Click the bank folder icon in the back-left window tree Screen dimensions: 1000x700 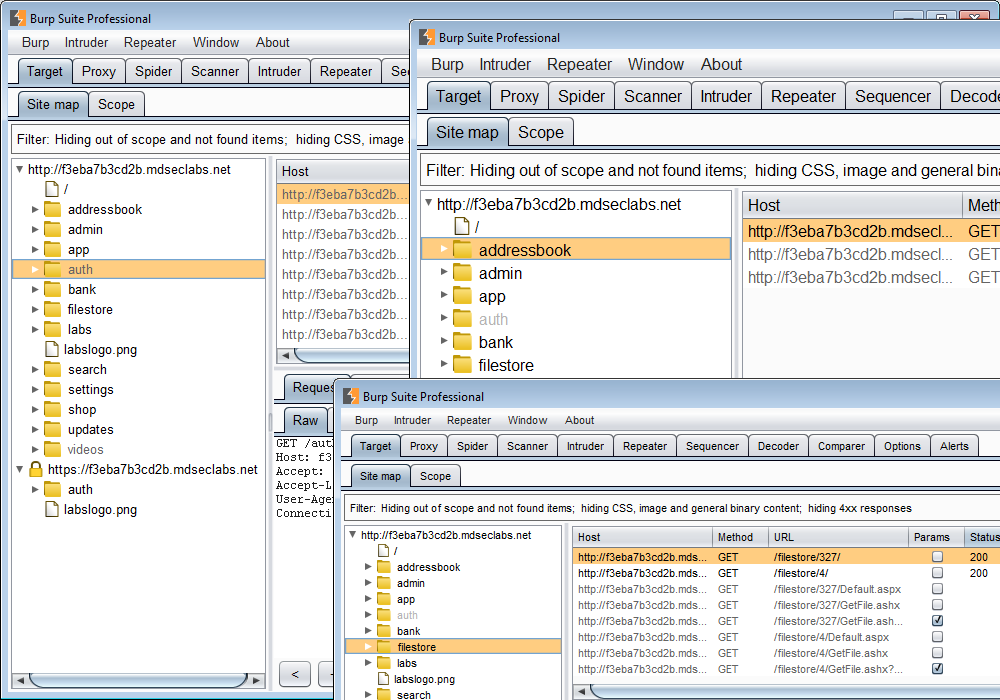52,289
